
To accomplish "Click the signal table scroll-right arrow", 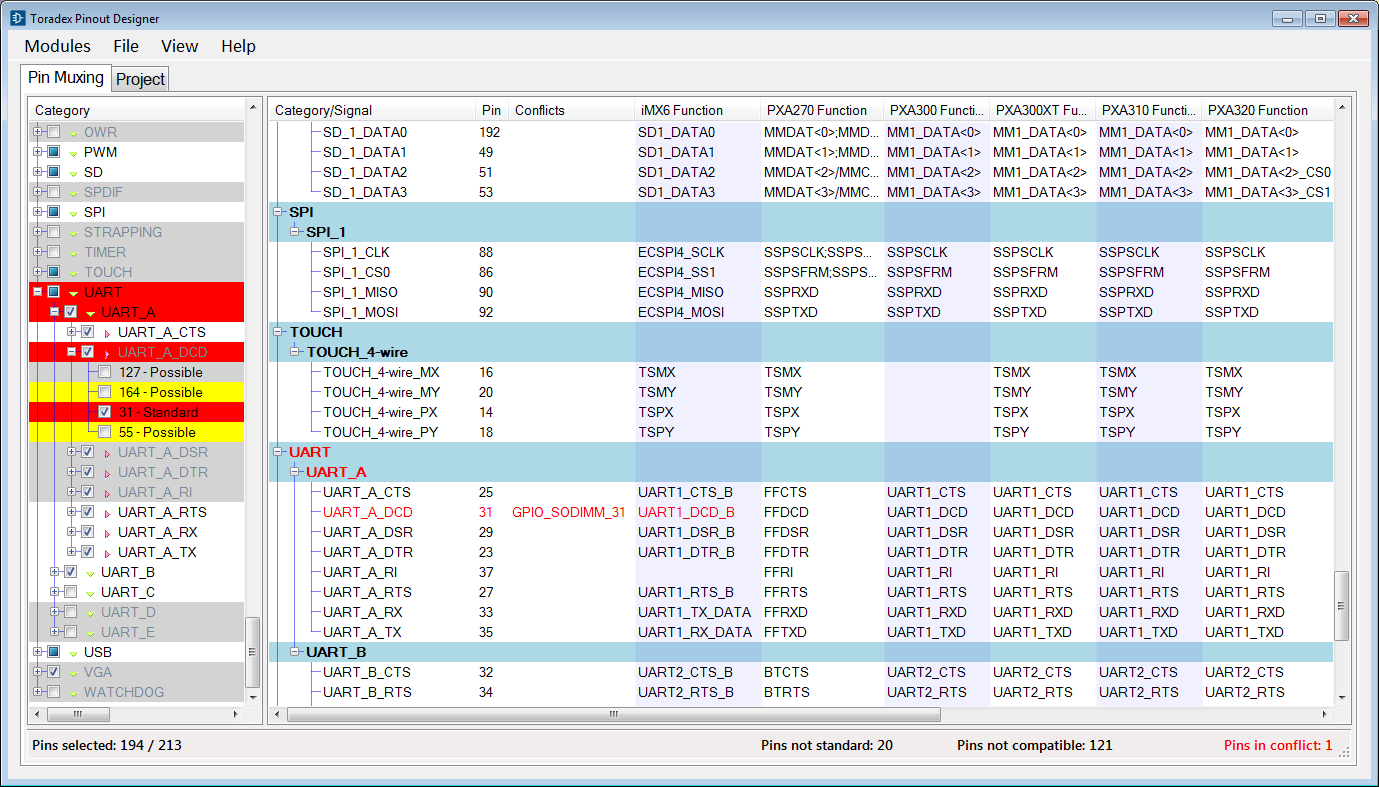I will (1325, 715).
